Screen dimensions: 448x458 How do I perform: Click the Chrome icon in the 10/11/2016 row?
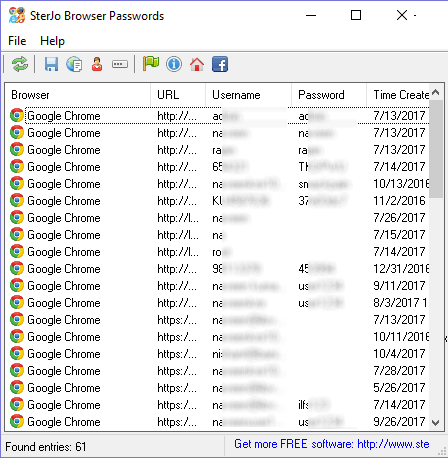tap(17, 336)
